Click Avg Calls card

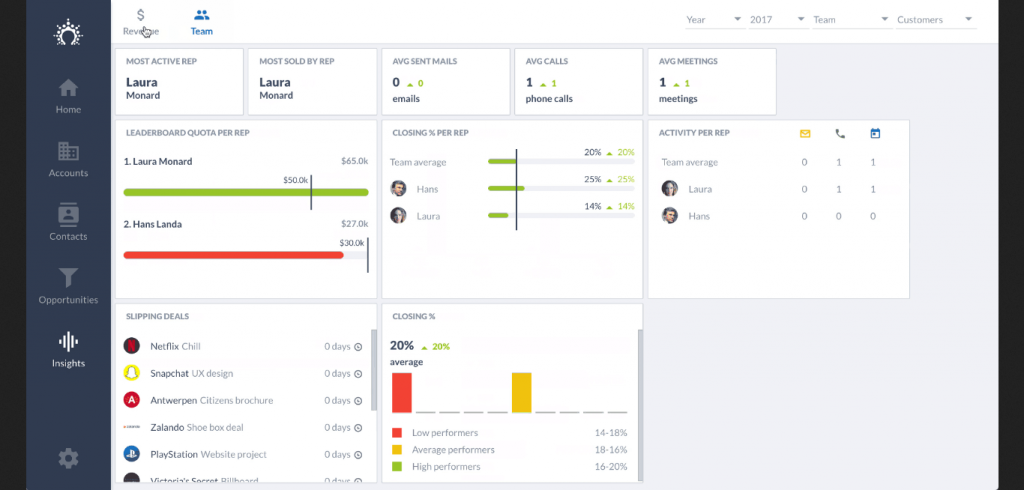(x=579, y=82)
